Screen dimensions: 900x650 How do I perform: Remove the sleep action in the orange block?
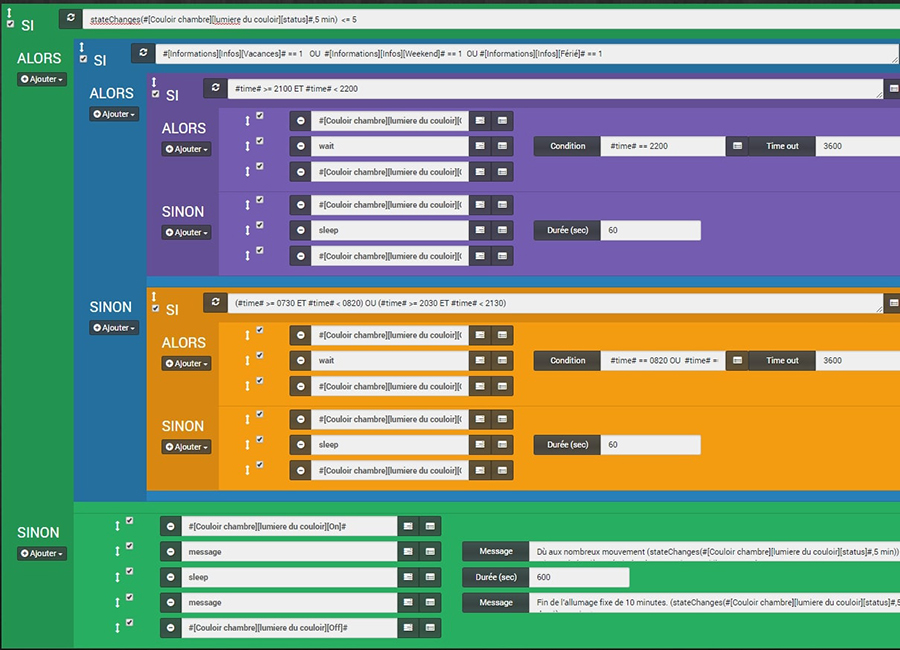[300, 444]
